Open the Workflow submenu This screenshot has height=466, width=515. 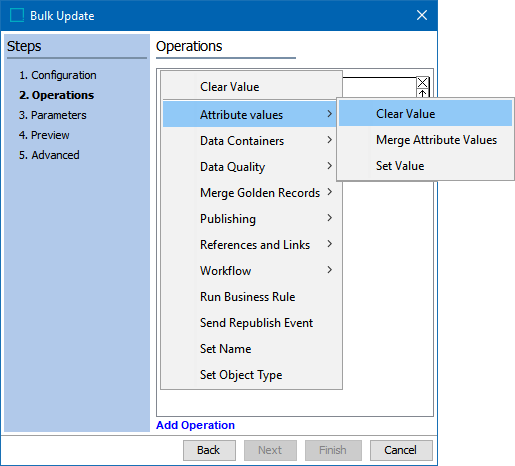(x=249, y=270)
